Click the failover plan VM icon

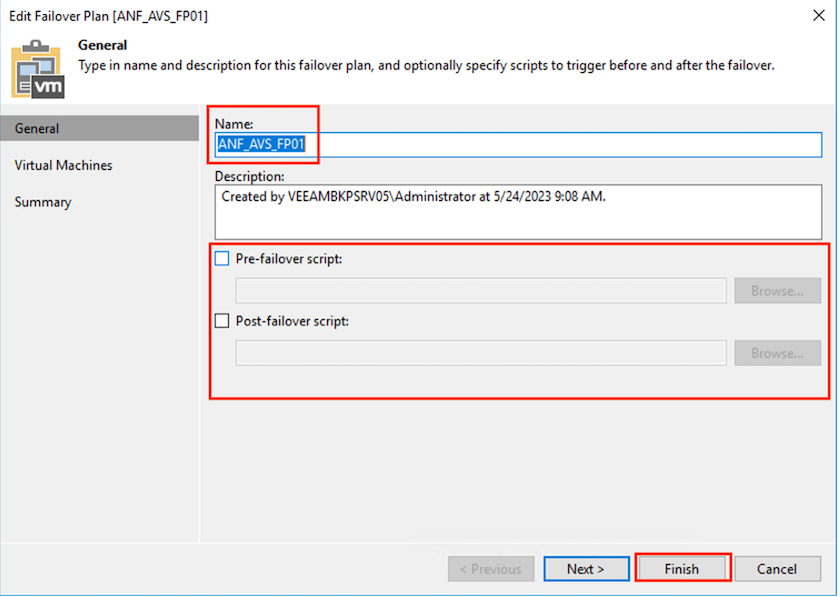coord(38,69)
